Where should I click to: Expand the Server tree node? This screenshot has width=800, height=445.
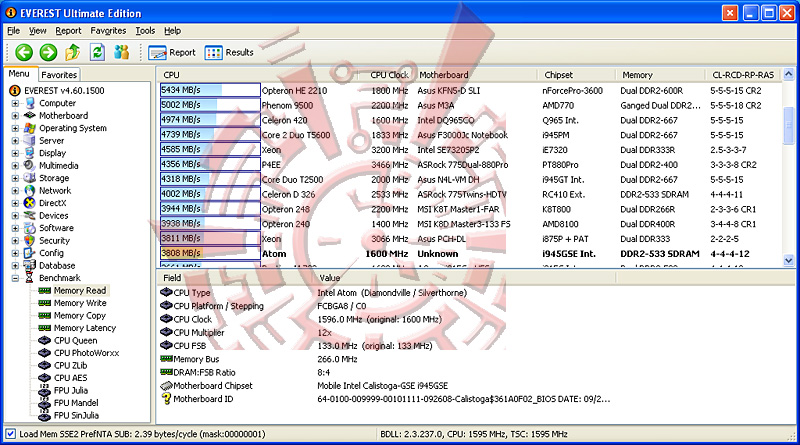[x=15, y=141]
